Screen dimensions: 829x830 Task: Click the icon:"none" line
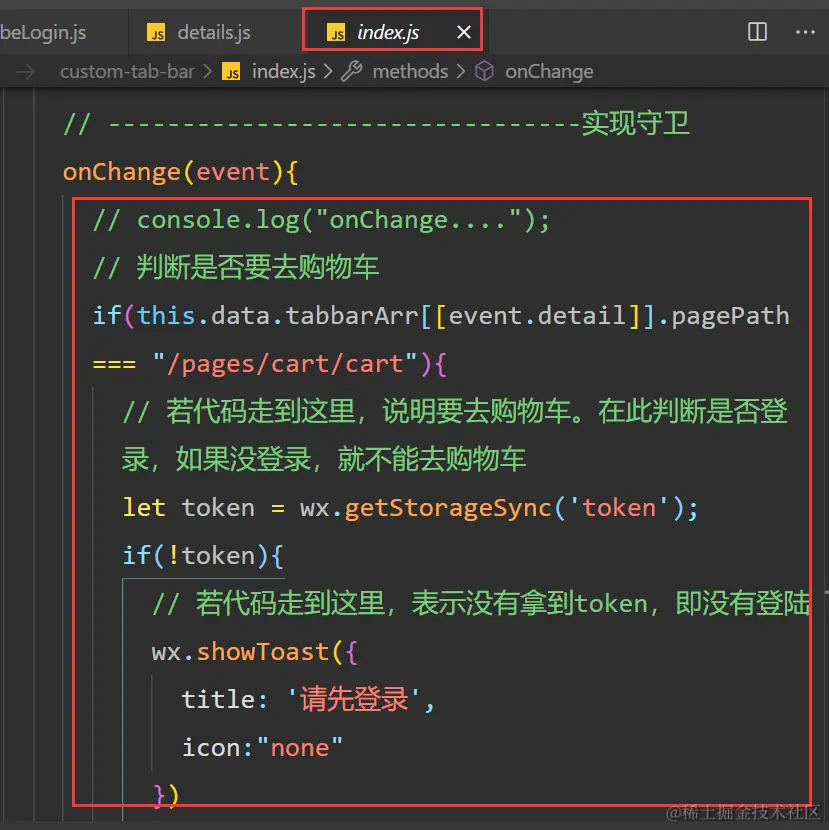pyautogui.click(x=262, y=748)
